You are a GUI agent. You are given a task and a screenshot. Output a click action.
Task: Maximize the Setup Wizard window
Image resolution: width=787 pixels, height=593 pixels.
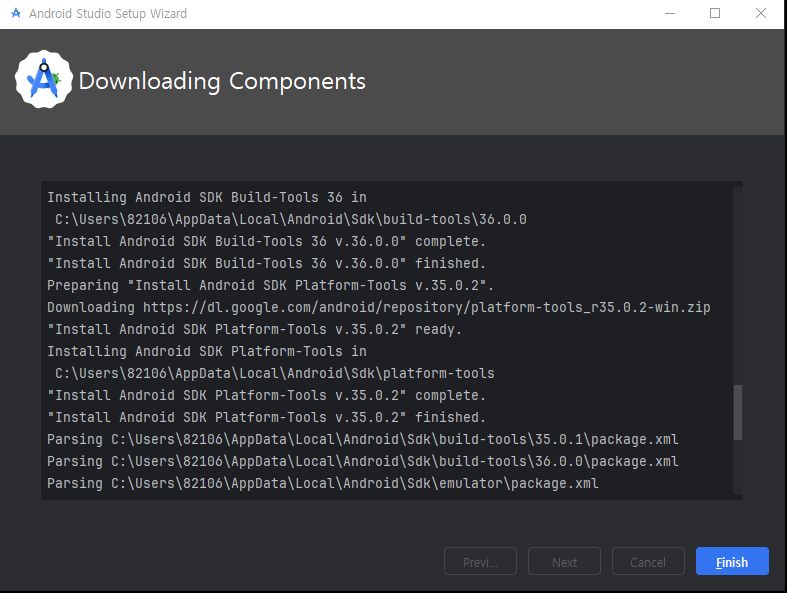tap(715, 14)
